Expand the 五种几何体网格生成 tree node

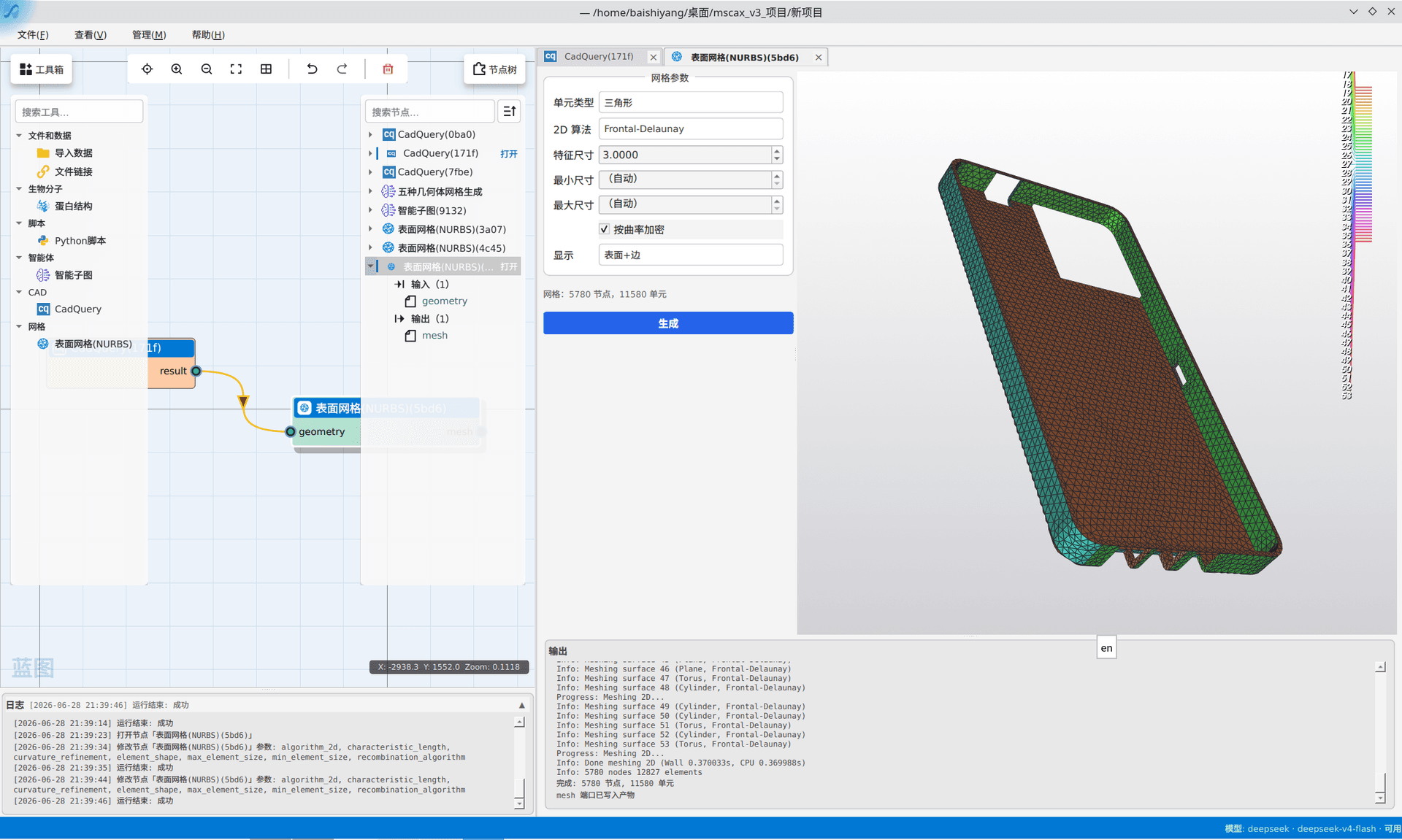tap(370, 191)
